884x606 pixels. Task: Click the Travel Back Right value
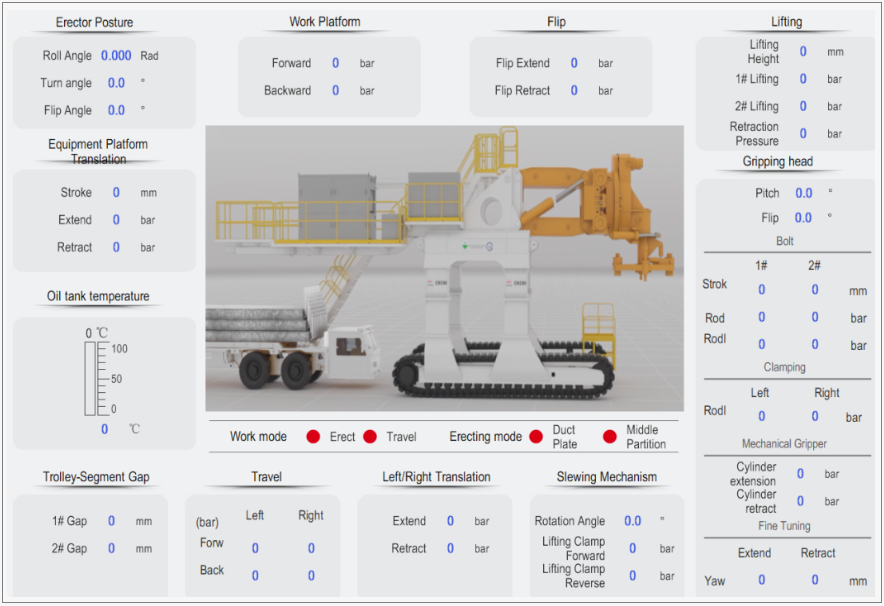pyautogui.click(x=311, y=576)
